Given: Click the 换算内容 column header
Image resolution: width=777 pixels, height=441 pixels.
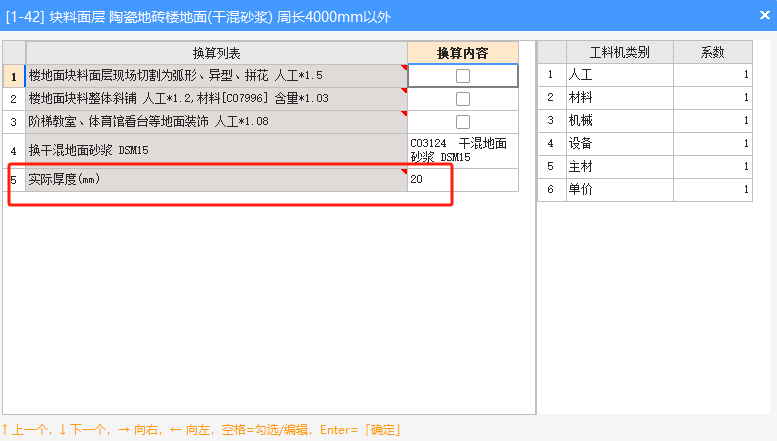Looking at the screenshot, I should point(463,53).
